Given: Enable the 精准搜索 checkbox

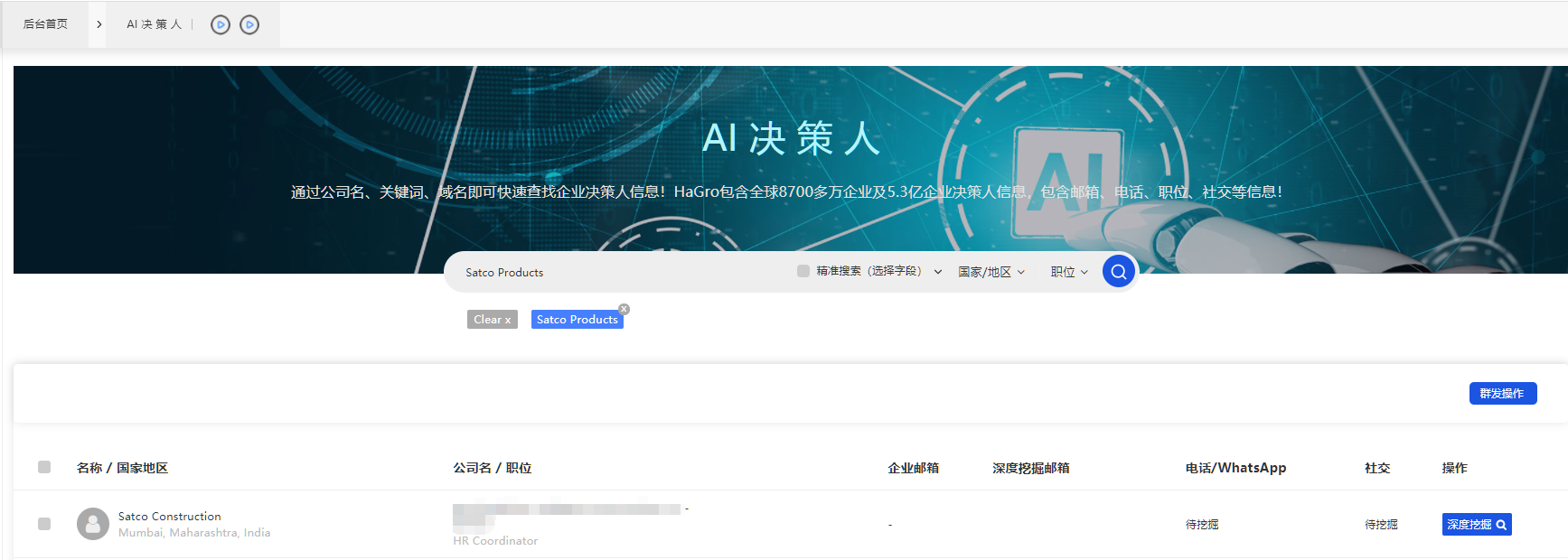Looking at the screenshot, I should click(x=803, y=271).
